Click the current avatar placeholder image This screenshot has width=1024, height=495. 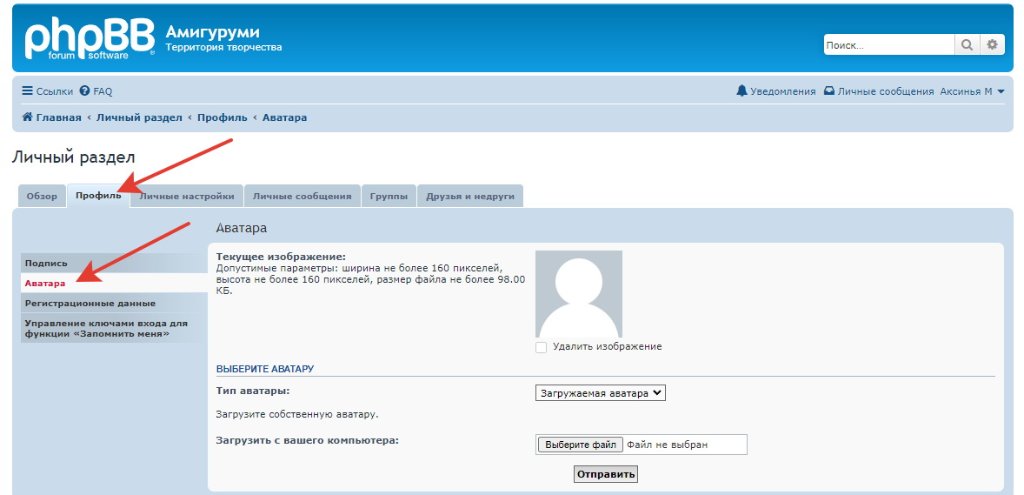[x=578, y=294]
